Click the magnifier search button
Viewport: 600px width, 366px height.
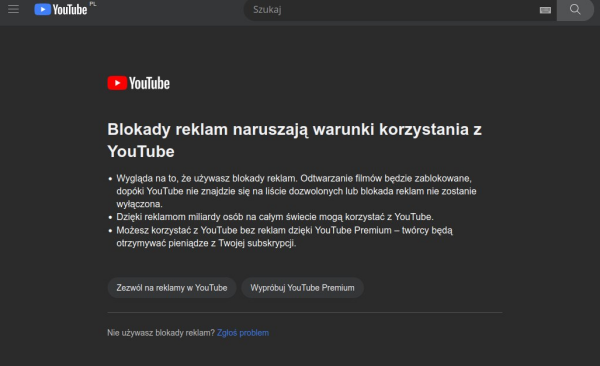click(575, 10)
